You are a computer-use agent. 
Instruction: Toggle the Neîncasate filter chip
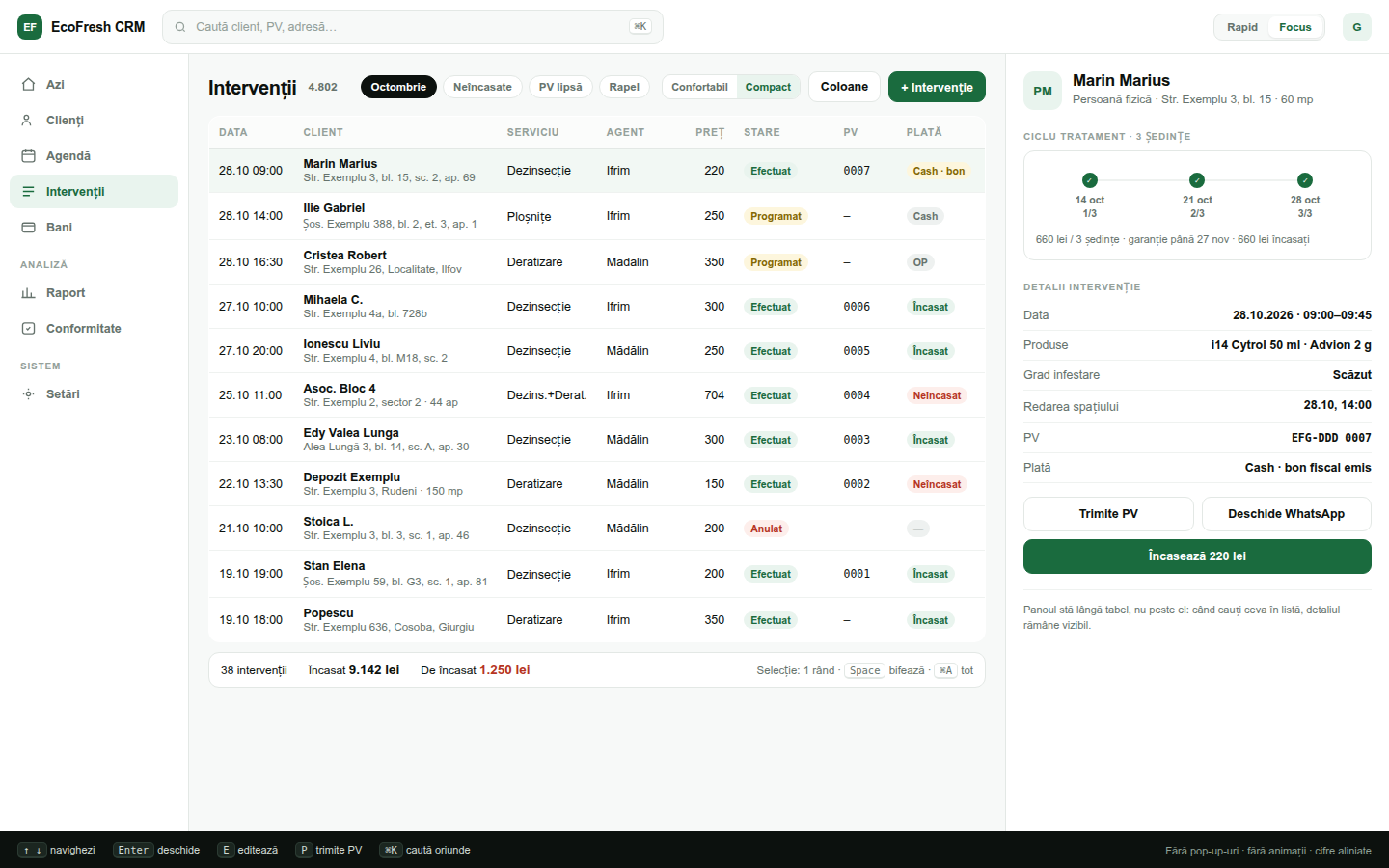482,87
